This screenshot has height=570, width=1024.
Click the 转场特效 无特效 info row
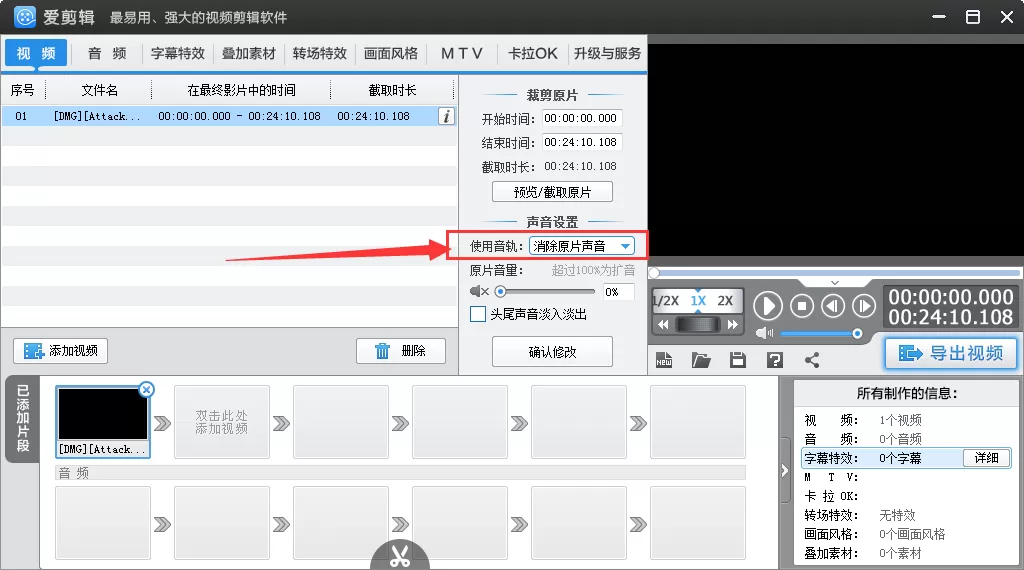click(x=904, y=515)
